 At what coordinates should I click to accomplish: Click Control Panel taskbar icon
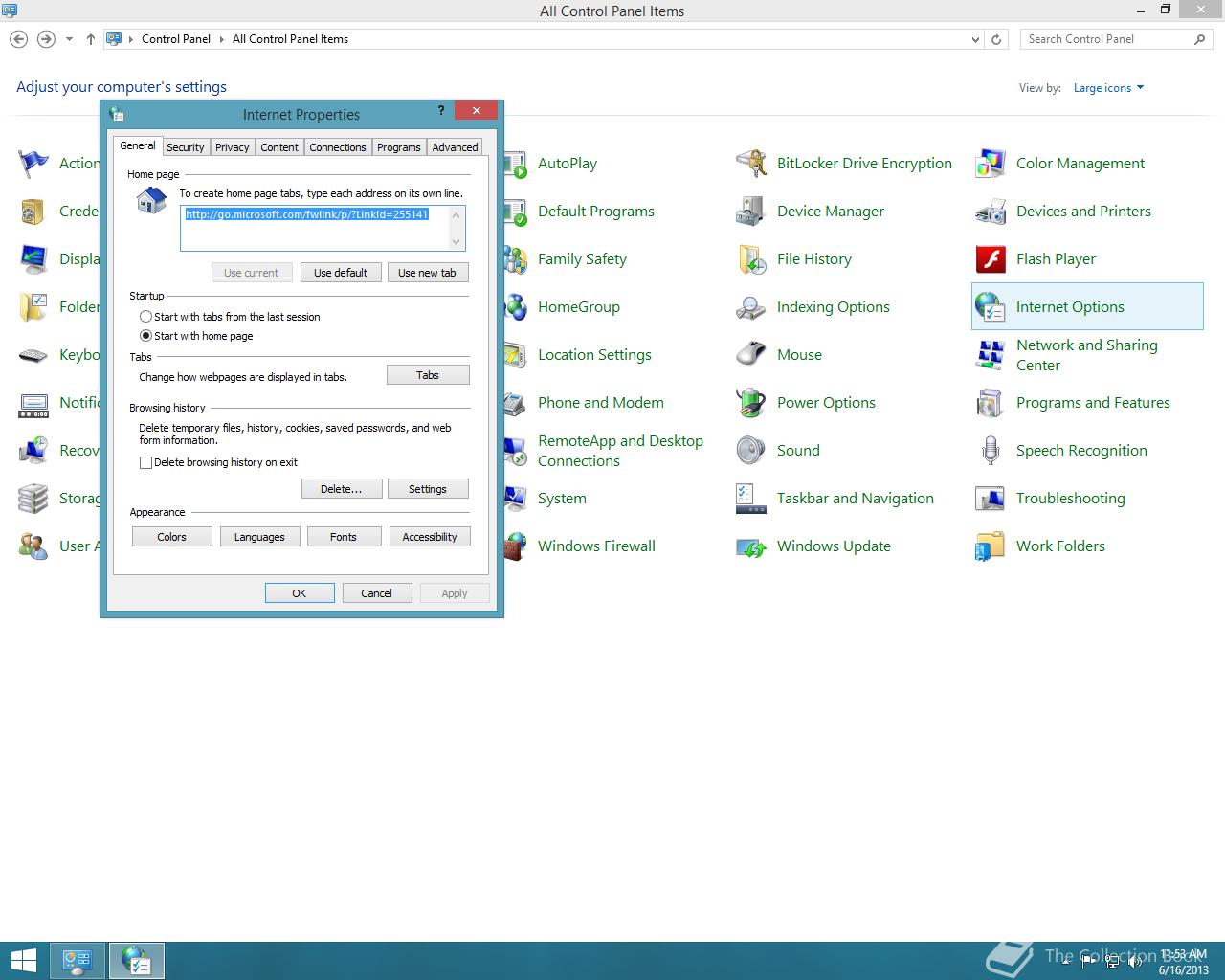pyautogui.click(x=78, y=961)
